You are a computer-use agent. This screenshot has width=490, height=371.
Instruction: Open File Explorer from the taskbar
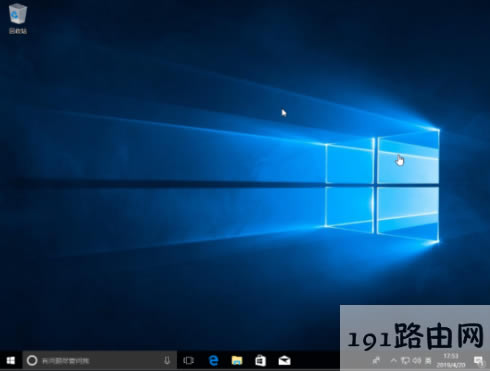[x=237, y=360]
